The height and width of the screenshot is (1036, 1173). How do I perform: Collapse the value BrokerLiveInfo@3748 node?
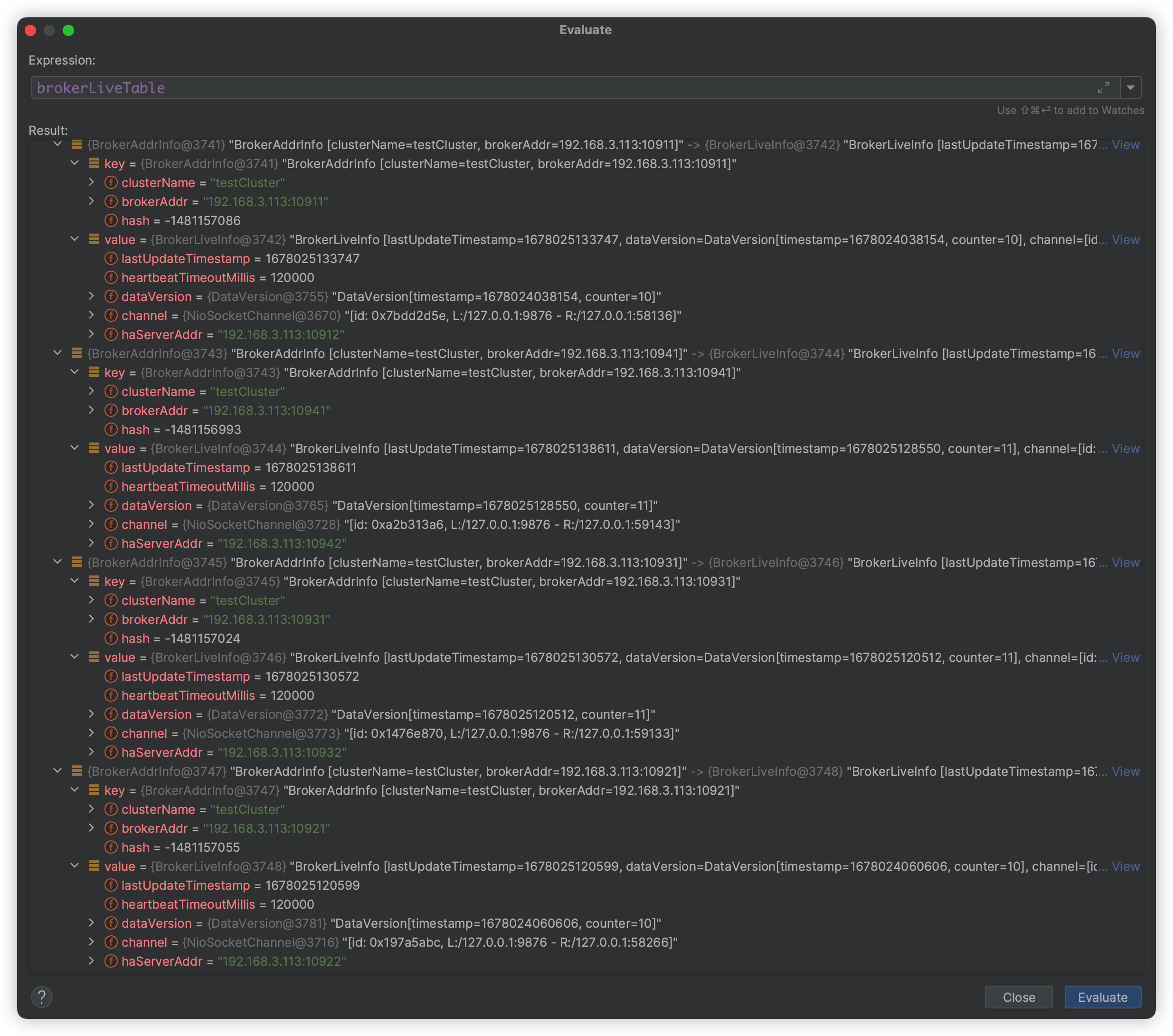coord(75,866)
